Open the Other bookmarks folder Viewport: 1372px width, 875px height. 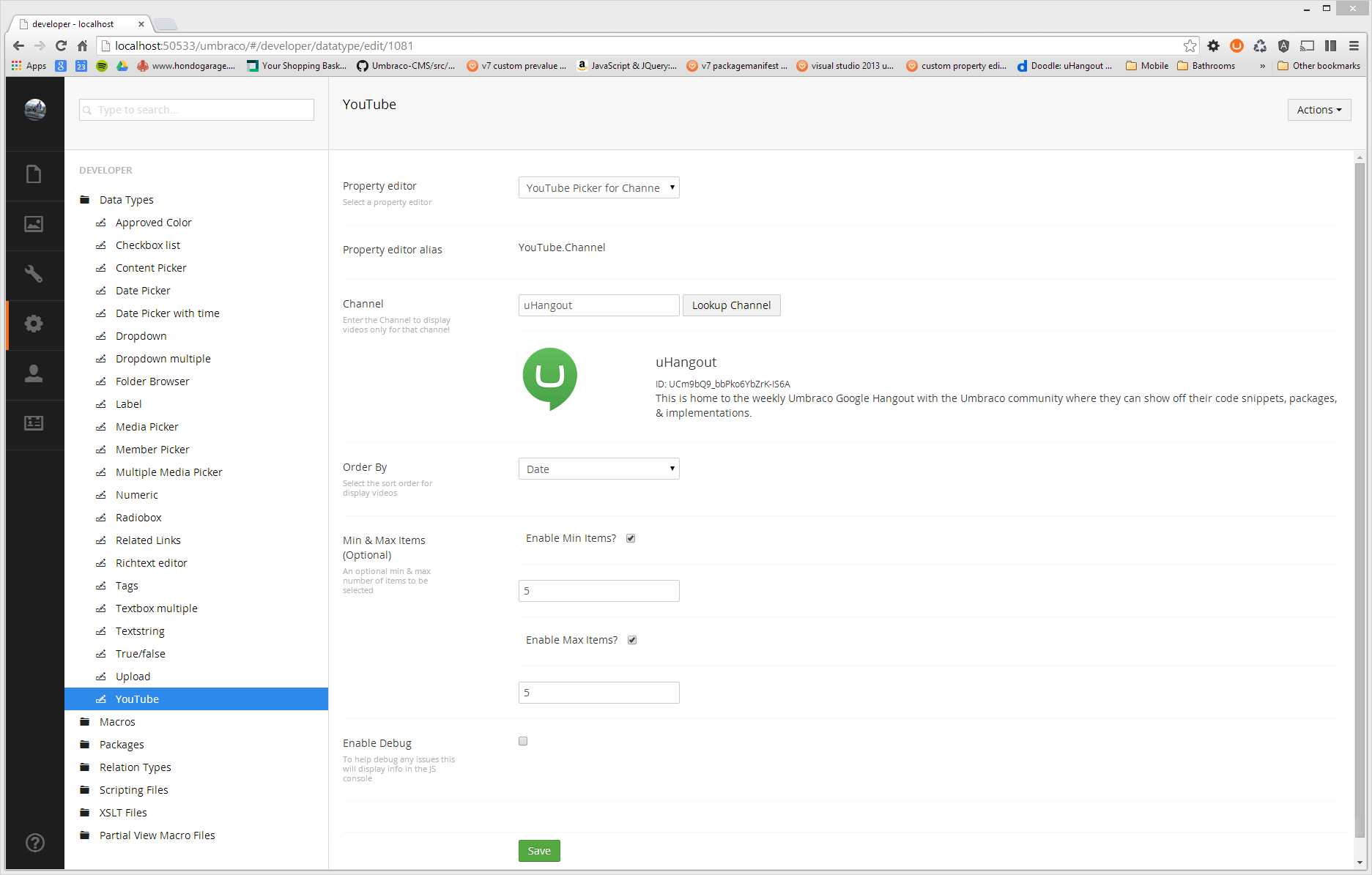click(x=1319, y=66)
